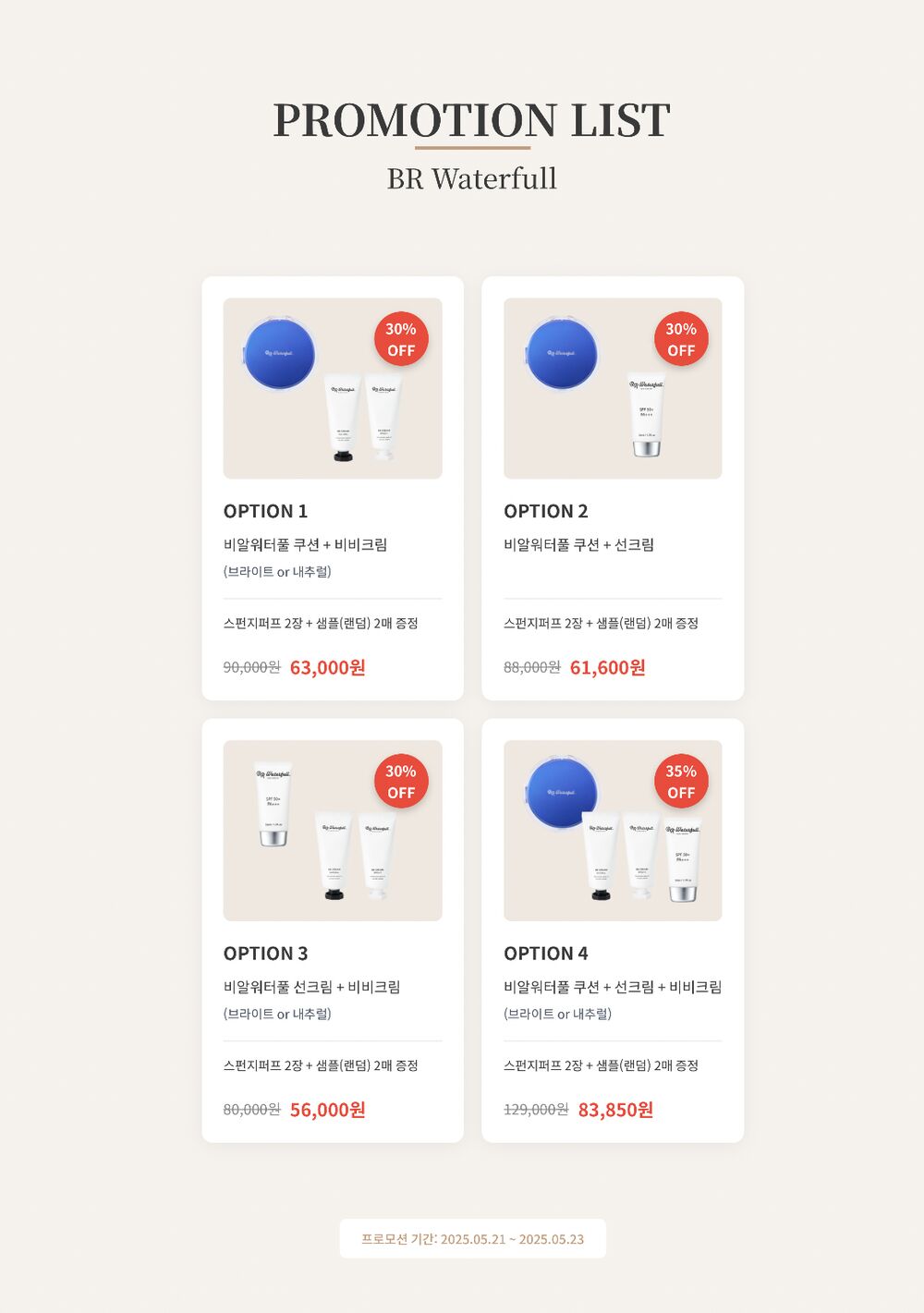Click the 61,600원 sale price
924x1313 pixels.
tap(608, 667)
